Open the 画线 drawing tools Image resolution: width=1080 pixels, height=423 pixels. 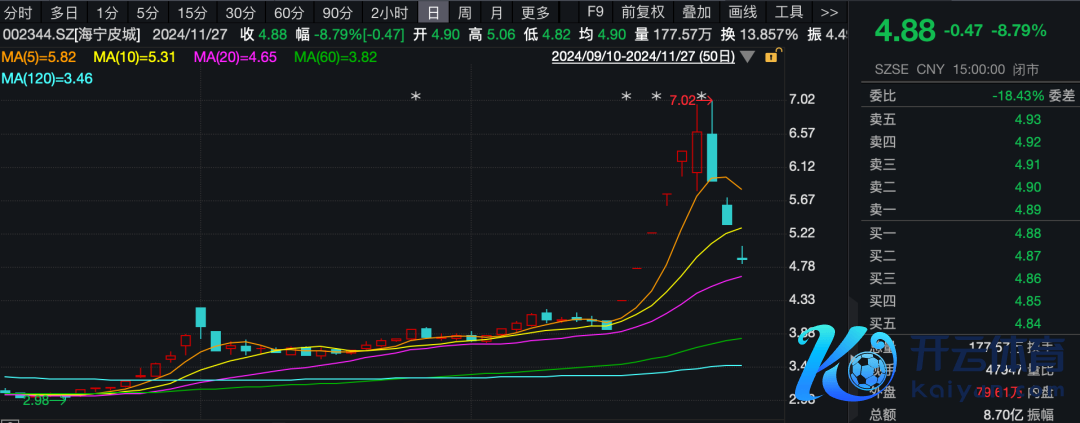(x=742, y=13)
